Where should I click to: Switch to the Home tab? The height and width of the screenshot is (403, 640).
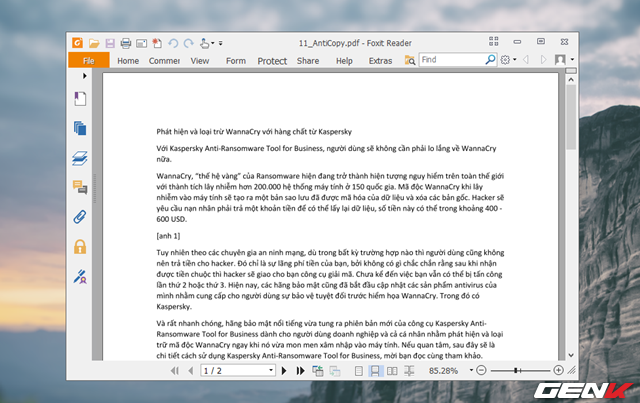128,61
